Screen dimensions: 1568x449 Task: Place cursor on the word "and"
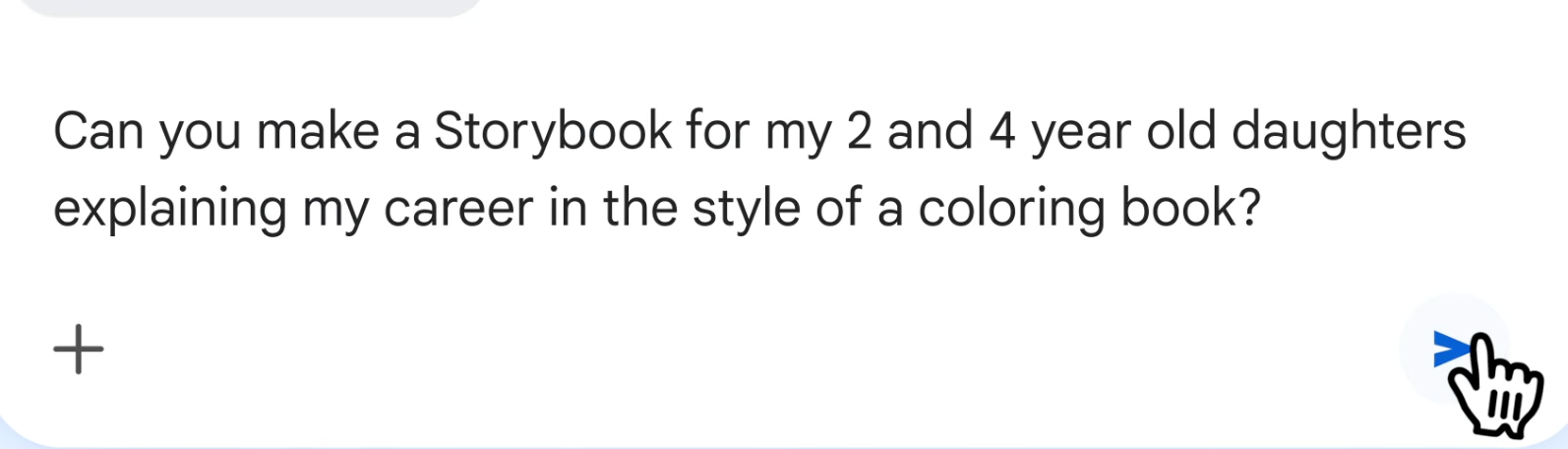930,132
